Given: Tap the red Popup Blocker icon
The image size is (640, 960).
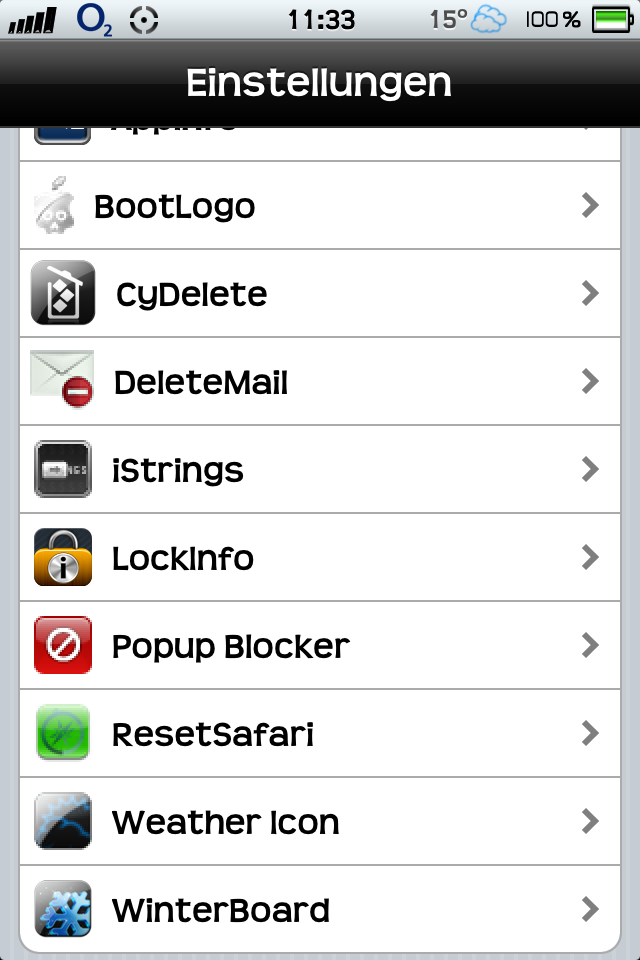Looking at the screenshot, I should click(x=63, y=645).
